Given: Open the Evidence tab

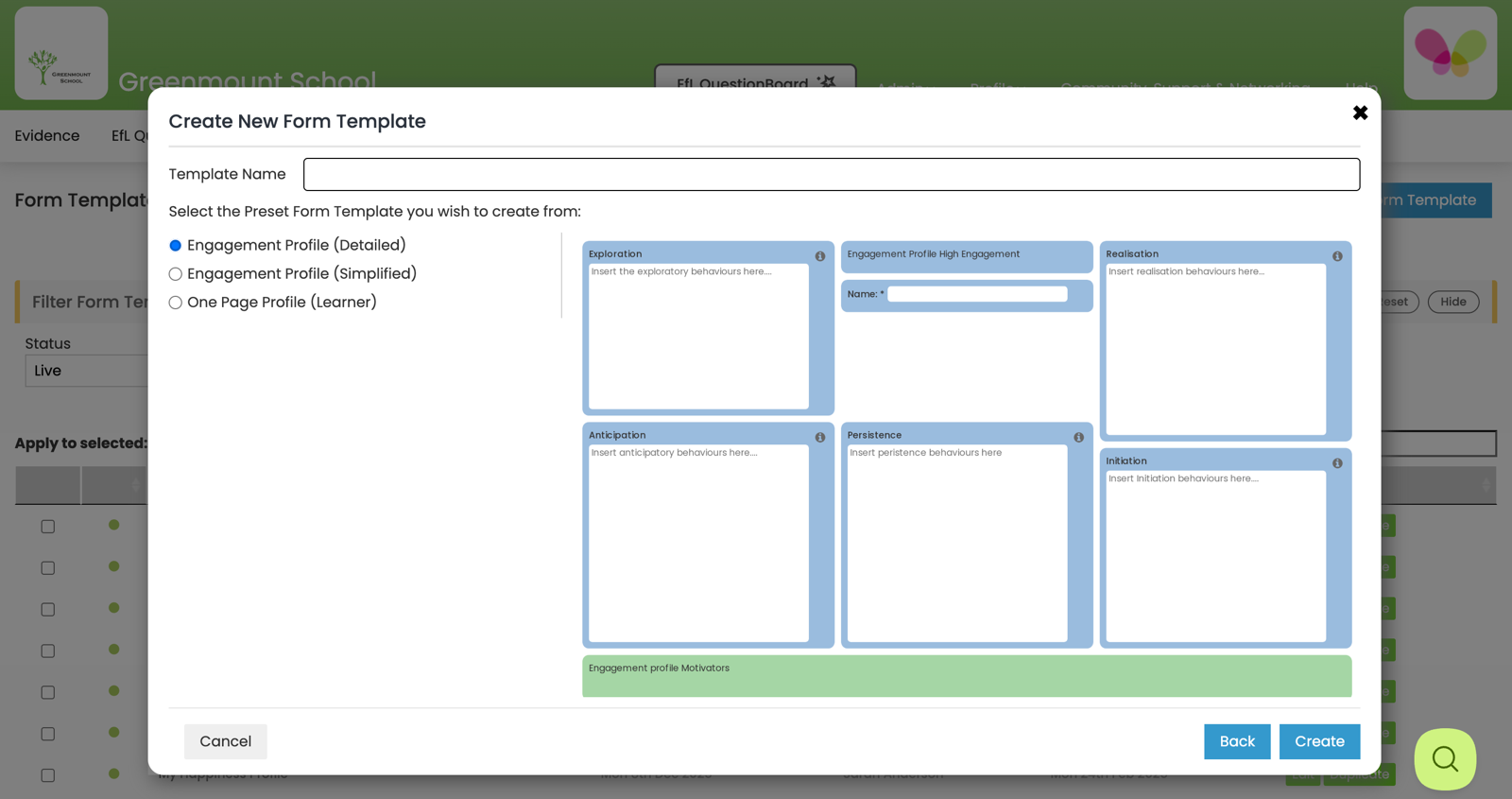Looking at the screenshot, I should coord(47,135).
